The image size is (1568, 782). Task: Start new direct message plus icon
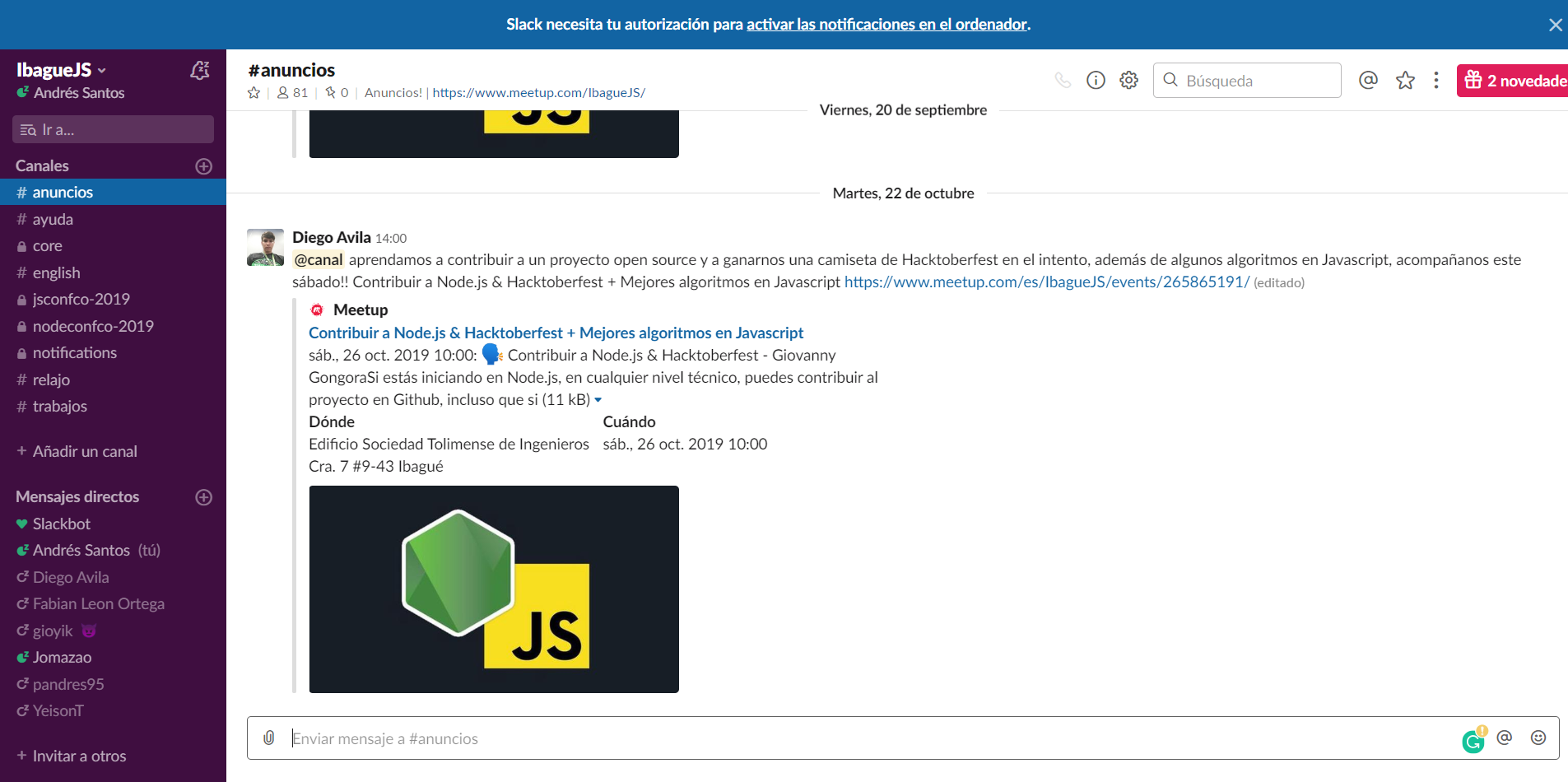coord(204,497)
